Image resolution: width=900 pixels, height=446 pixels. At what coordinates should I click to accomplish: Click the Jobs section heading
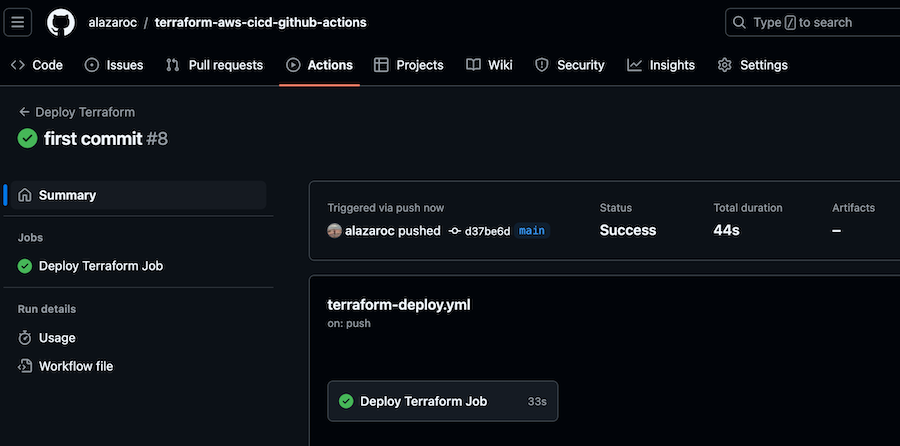click(30, 237)
